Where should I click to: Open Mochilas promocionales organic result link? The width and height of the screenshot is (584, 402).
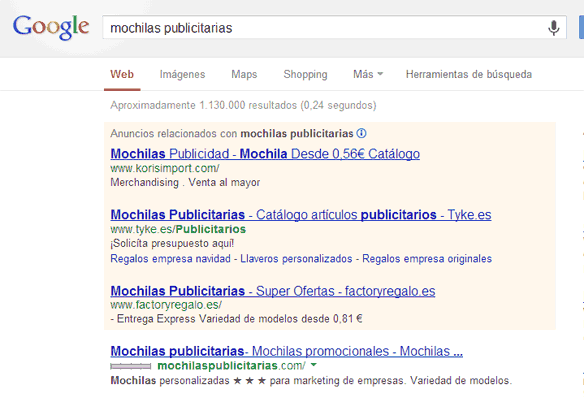(x=287, y=351)
